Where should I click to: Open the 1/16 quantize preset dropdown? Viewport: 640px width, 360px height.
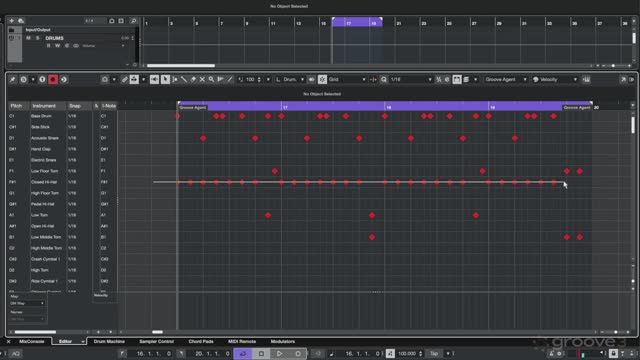(x=410, y=79)
